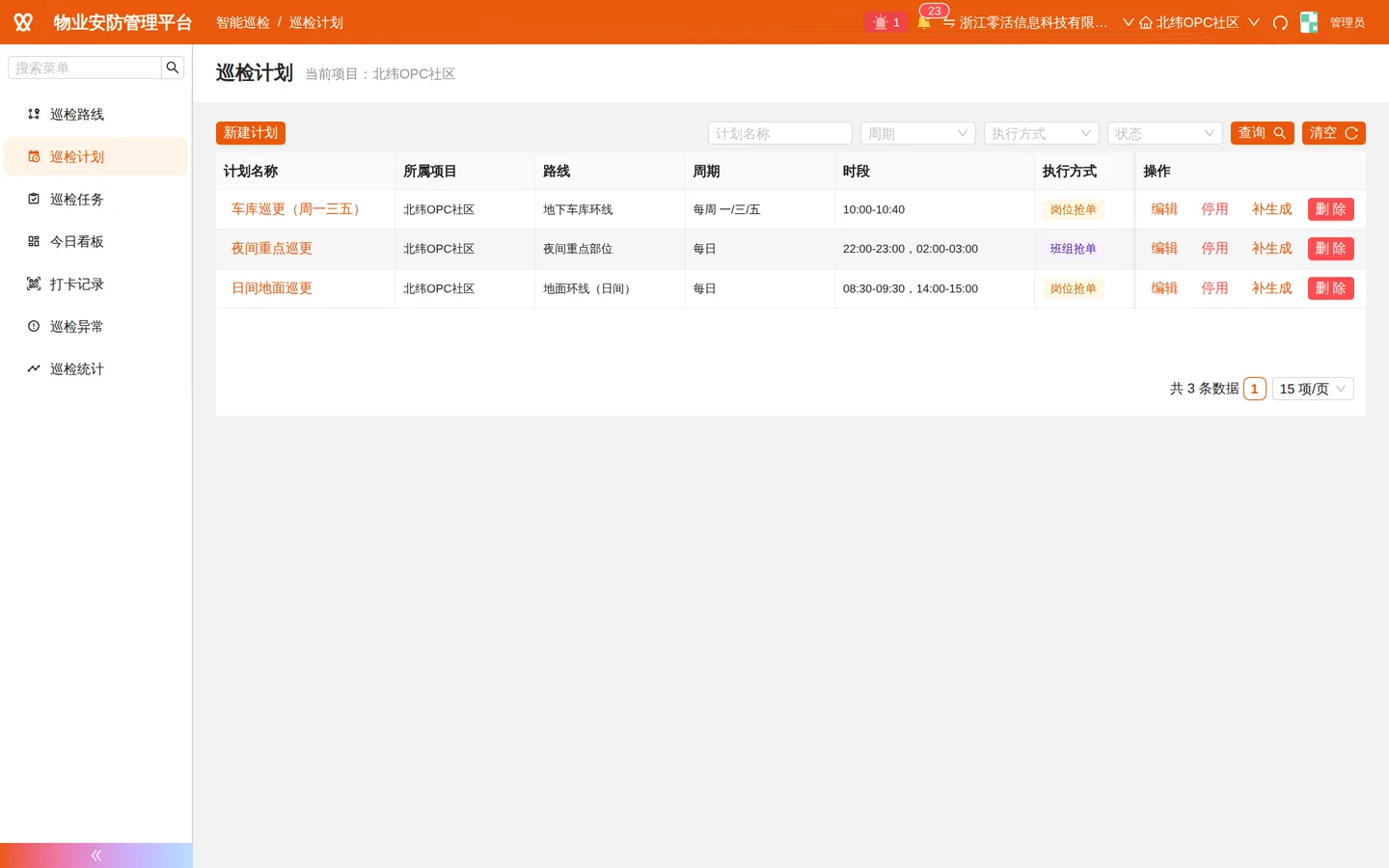
Task: Delete the 车库巡更 plan
Action: (1331, 209)
